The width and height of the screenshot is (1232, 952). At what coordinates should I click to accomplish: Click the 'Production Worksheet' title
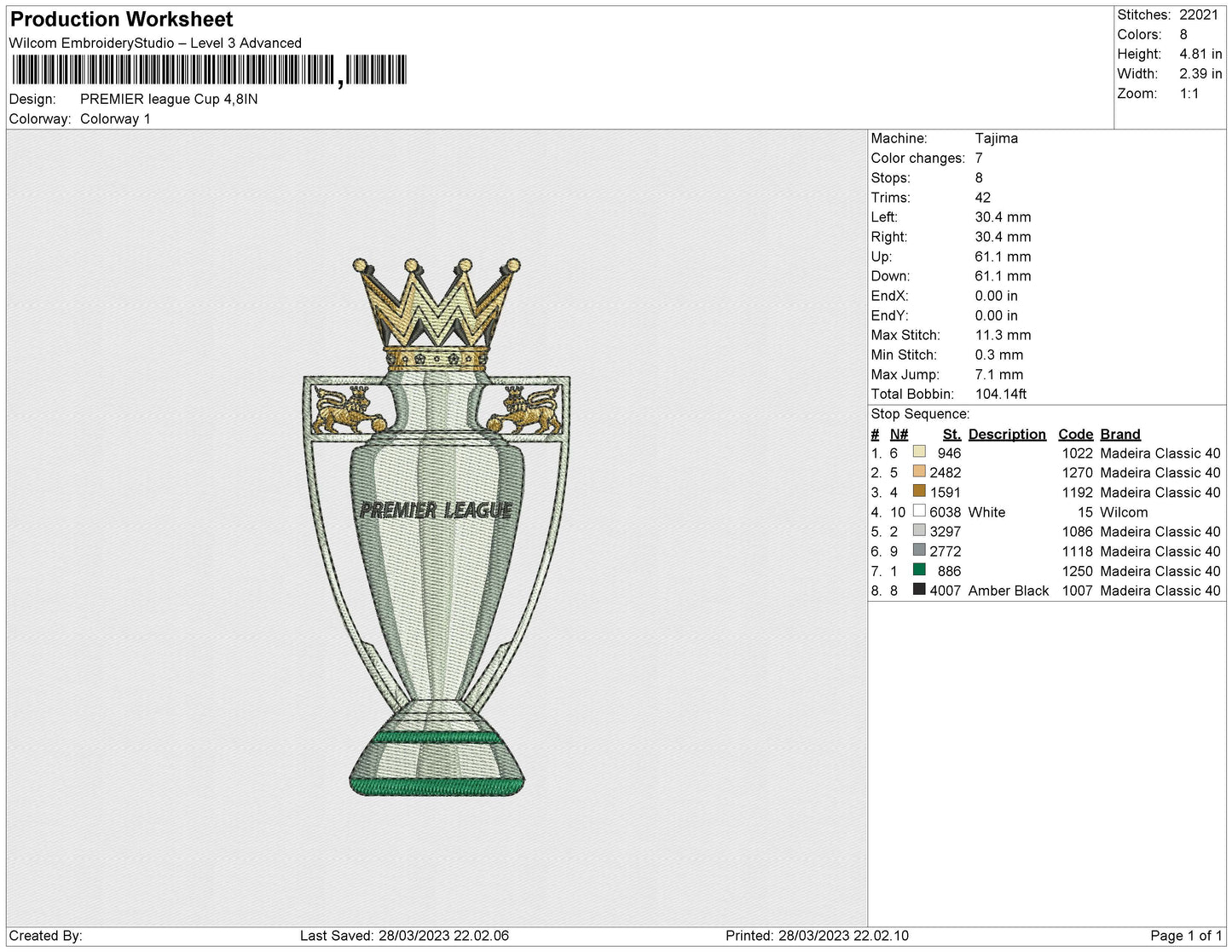pyautogui.click(x=121, y=20)
